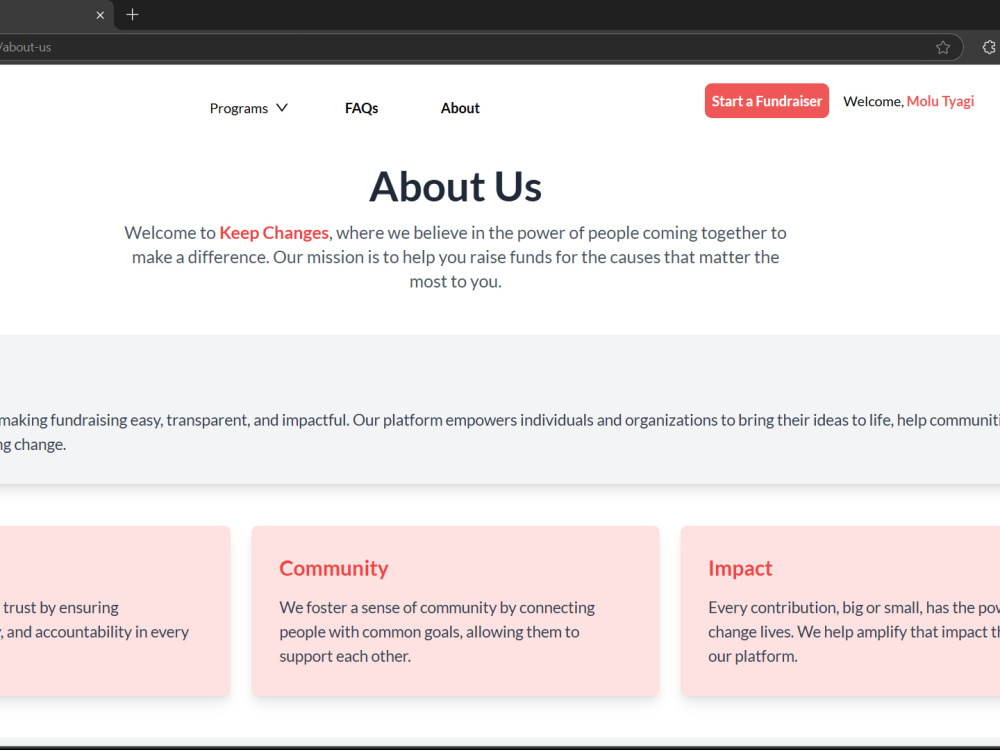This screenshot has height=750, width=1000.
Task: Click the chevron beside Programs
Action: click(x=282, y=108)
